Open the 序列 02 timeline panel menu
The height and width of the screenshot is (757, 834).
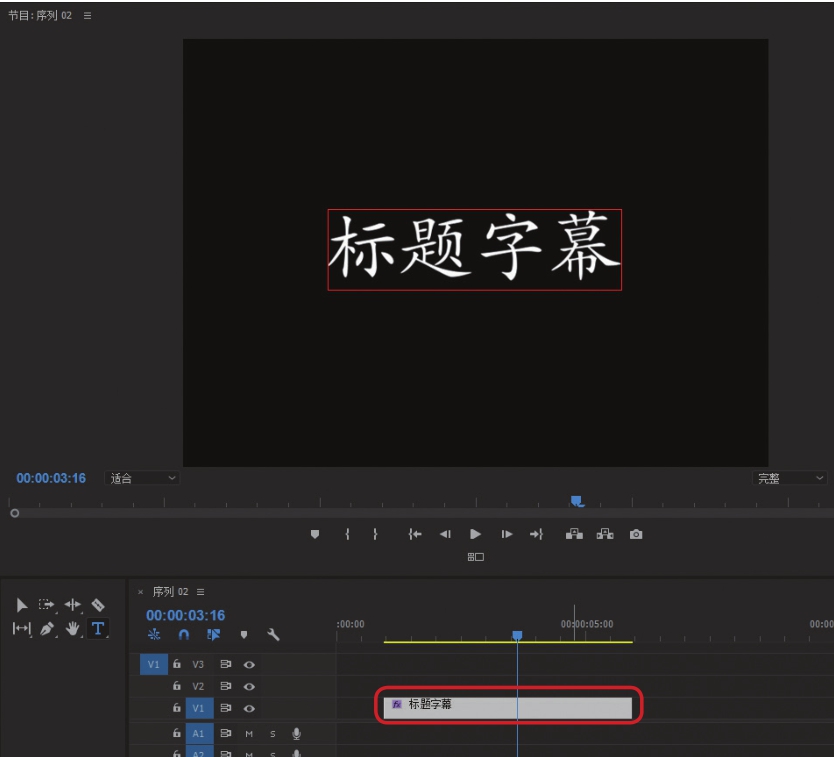(201, 592)
